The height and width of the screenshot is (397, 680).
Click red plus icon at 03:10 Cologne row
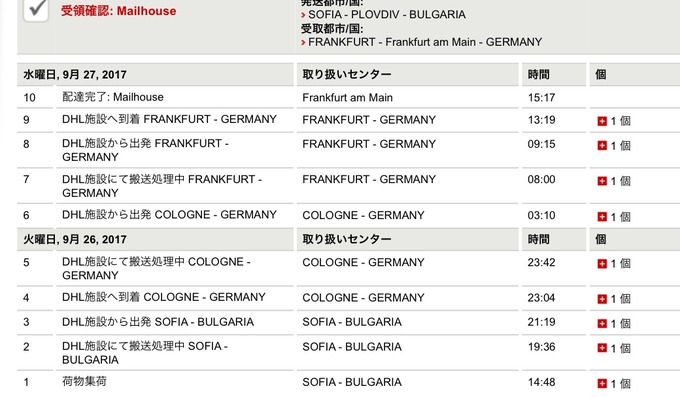(x=602, y=217)
